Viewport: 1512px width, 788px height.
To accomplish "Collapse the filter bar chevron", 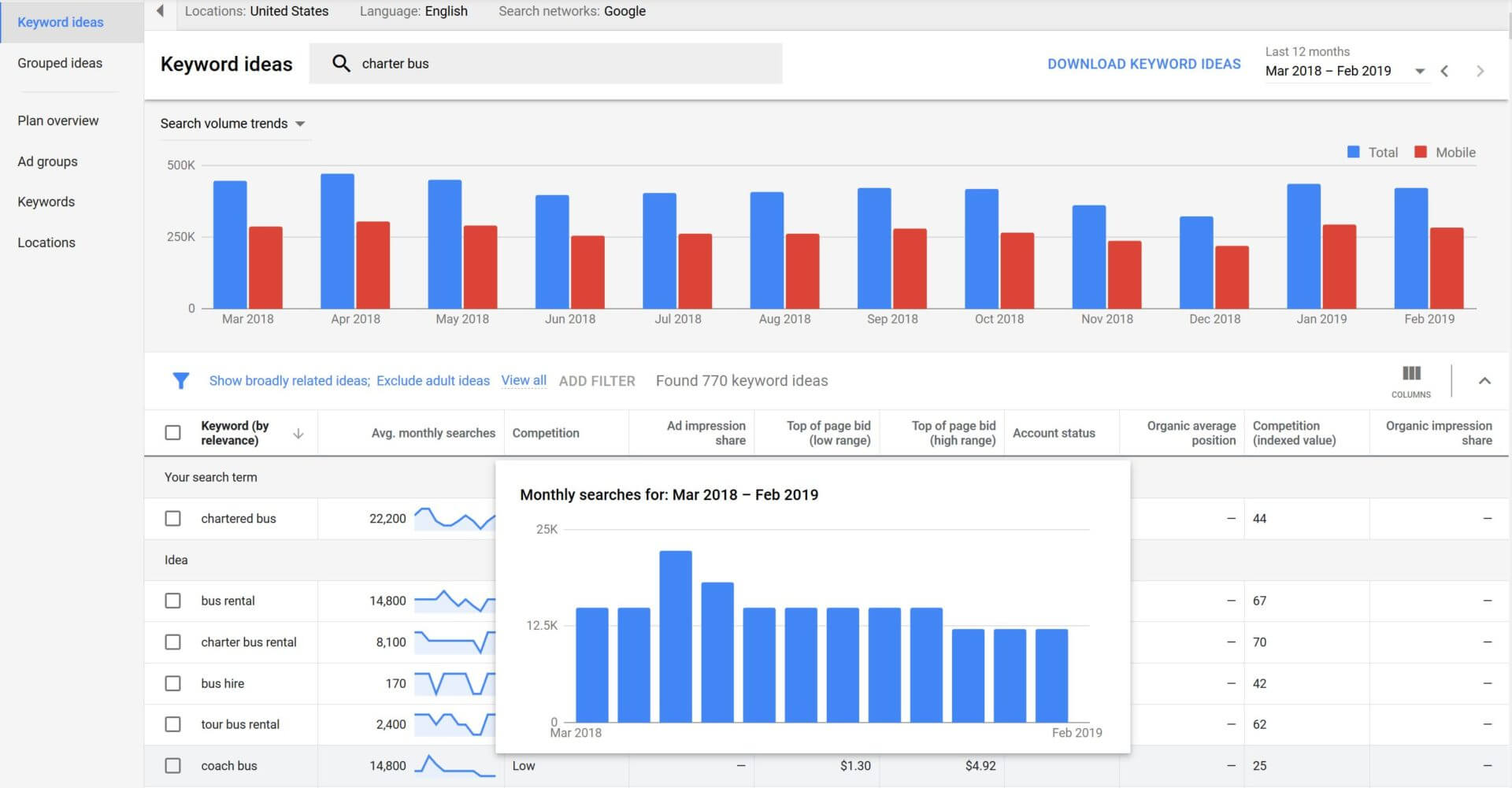I will [x=1484, y=381].
